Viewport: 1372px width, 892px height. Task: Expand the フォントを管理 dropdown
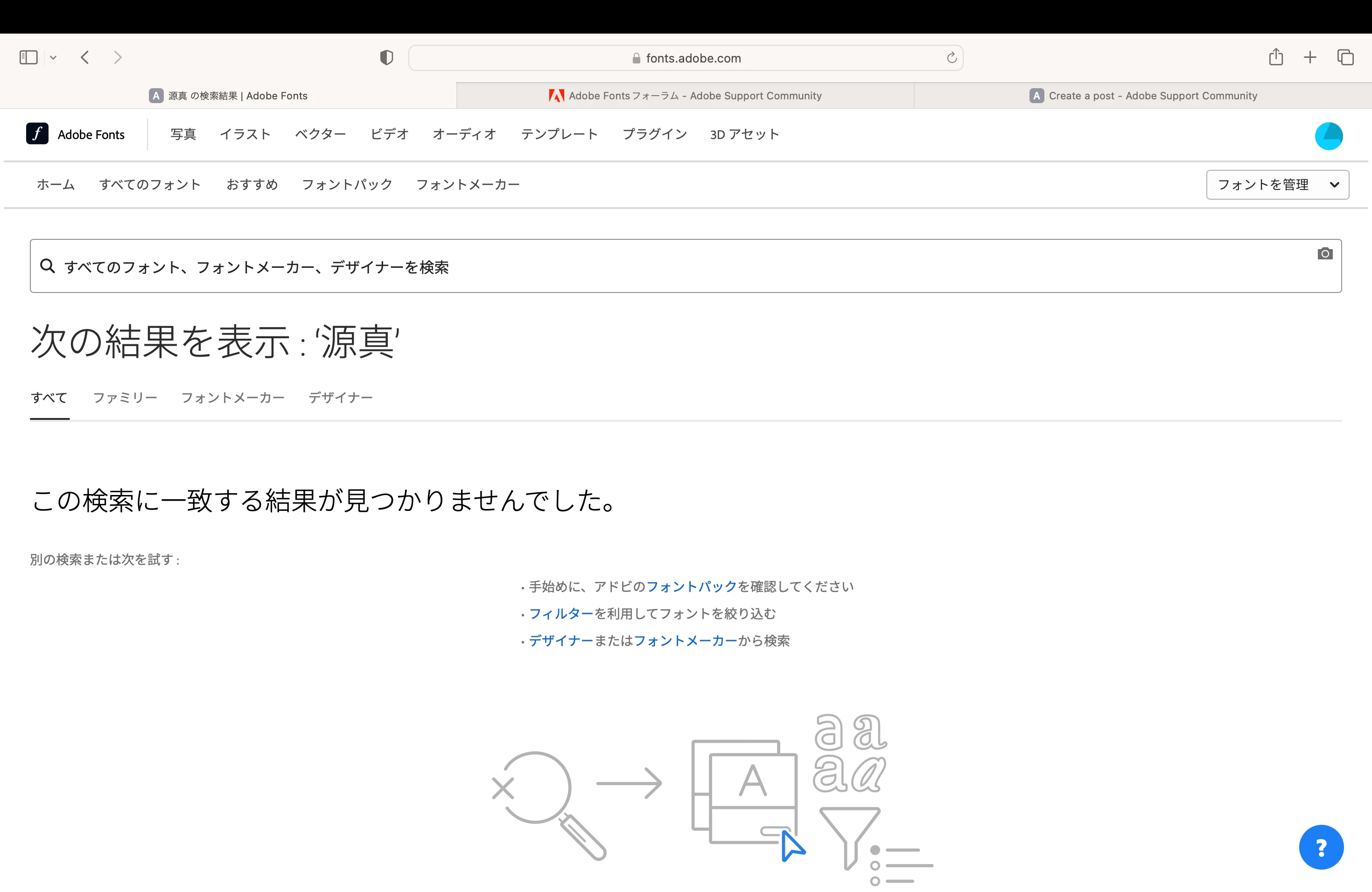(x=1277, y=184)
